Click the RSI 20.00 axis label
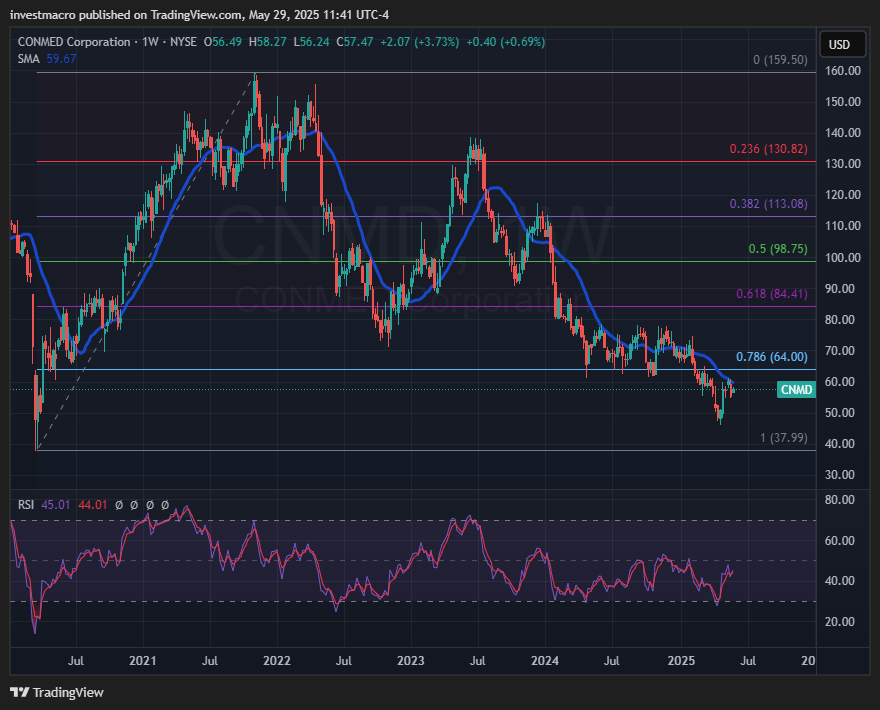This screenshot has height=710, width=880. click(x=840, y=622)
